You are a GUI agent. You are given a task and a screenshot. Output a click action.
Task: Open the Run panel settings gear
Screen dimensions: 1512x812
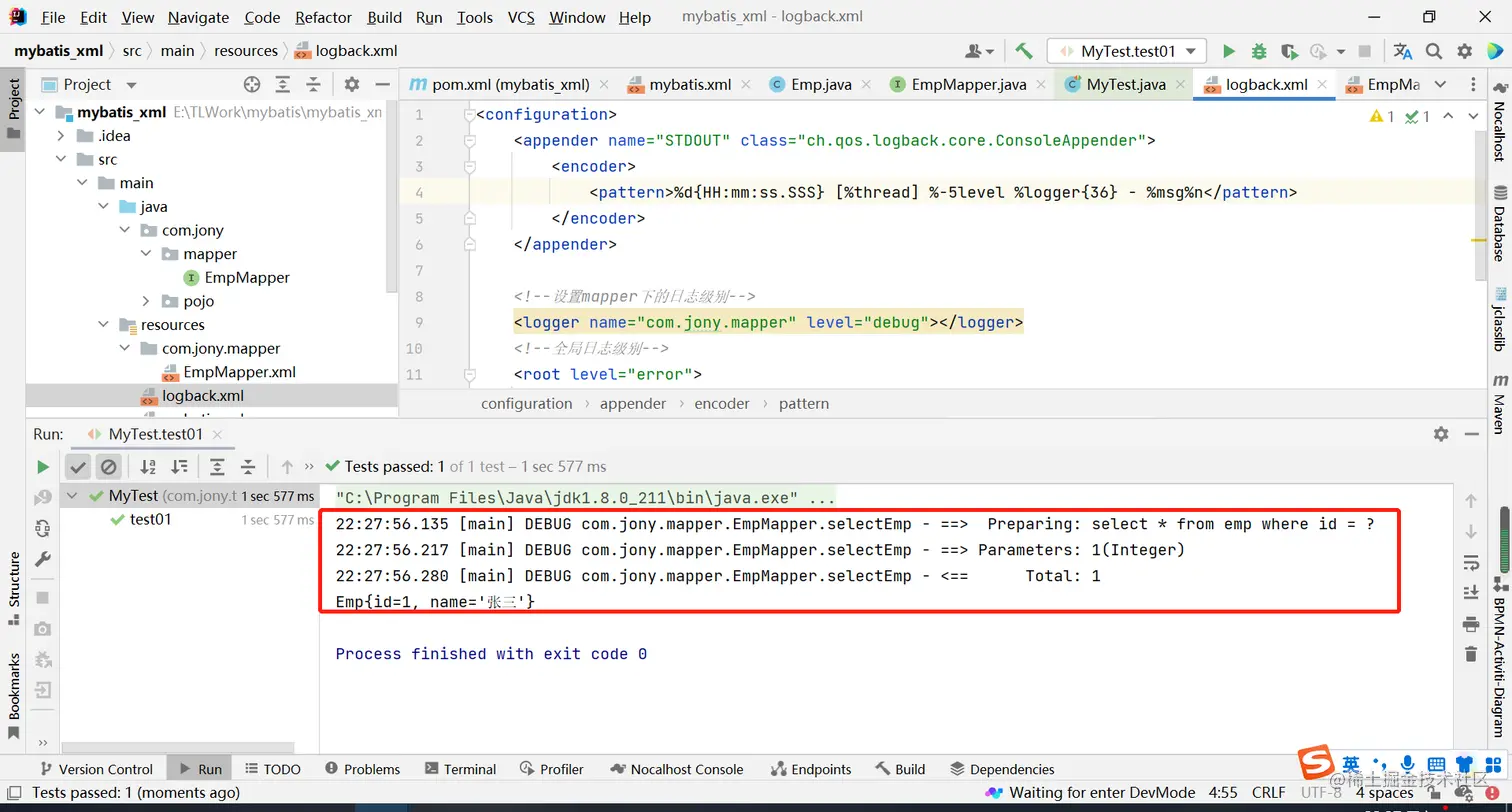click(1441, 434)
